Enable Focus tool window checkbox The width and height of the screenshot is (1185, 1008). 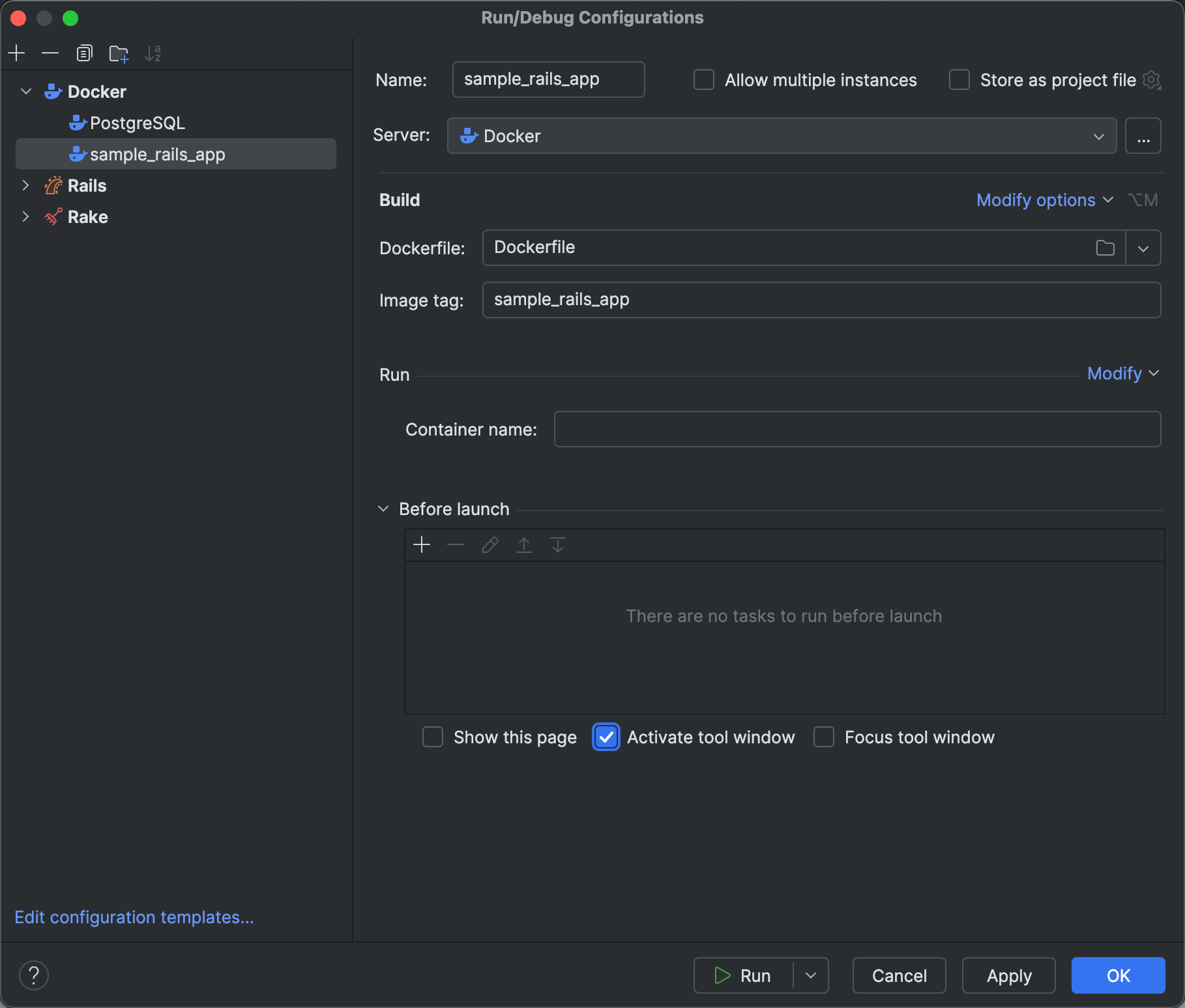(x=824, y=737)
